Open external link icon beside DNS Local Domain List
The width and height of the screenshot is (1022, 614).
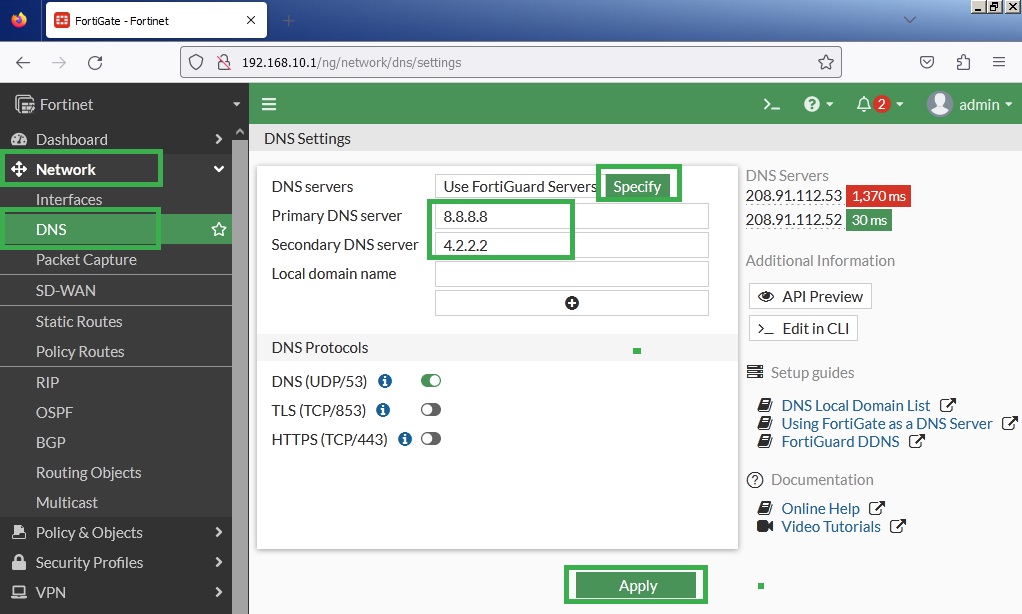click(948, 405)
